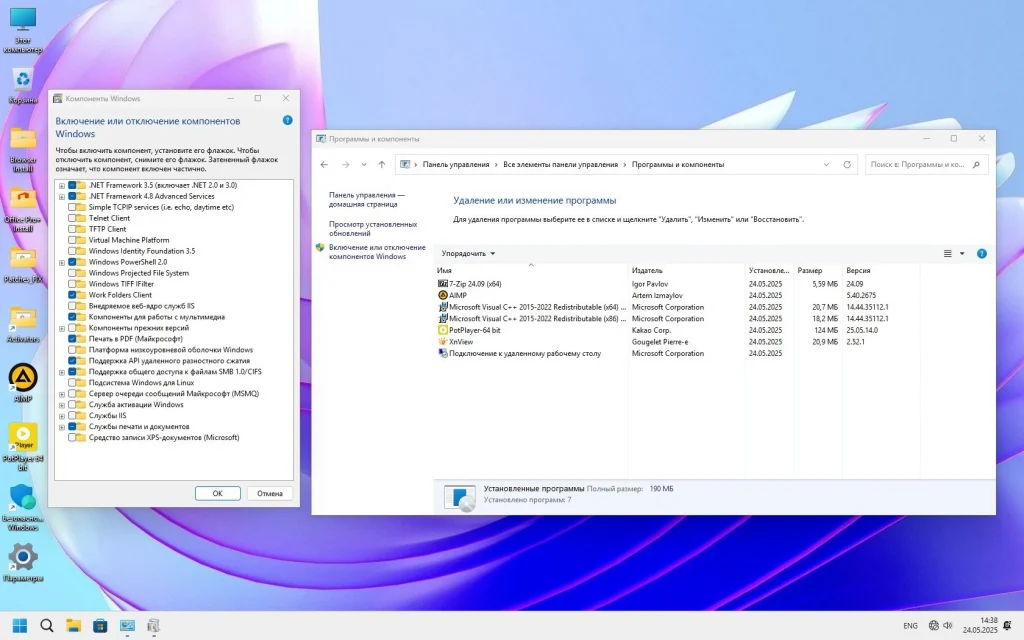
Task: Expand Службы IIS node
Action: pos(62,415)
